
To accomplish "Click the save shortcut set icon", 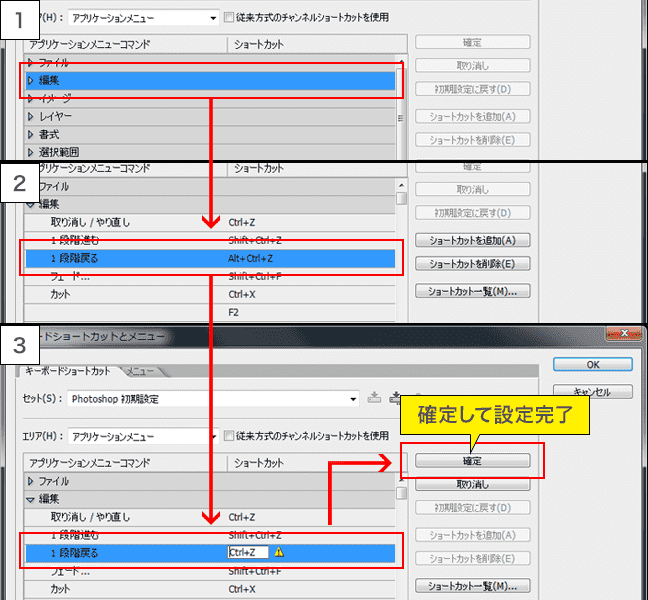I will click(374, 398).
